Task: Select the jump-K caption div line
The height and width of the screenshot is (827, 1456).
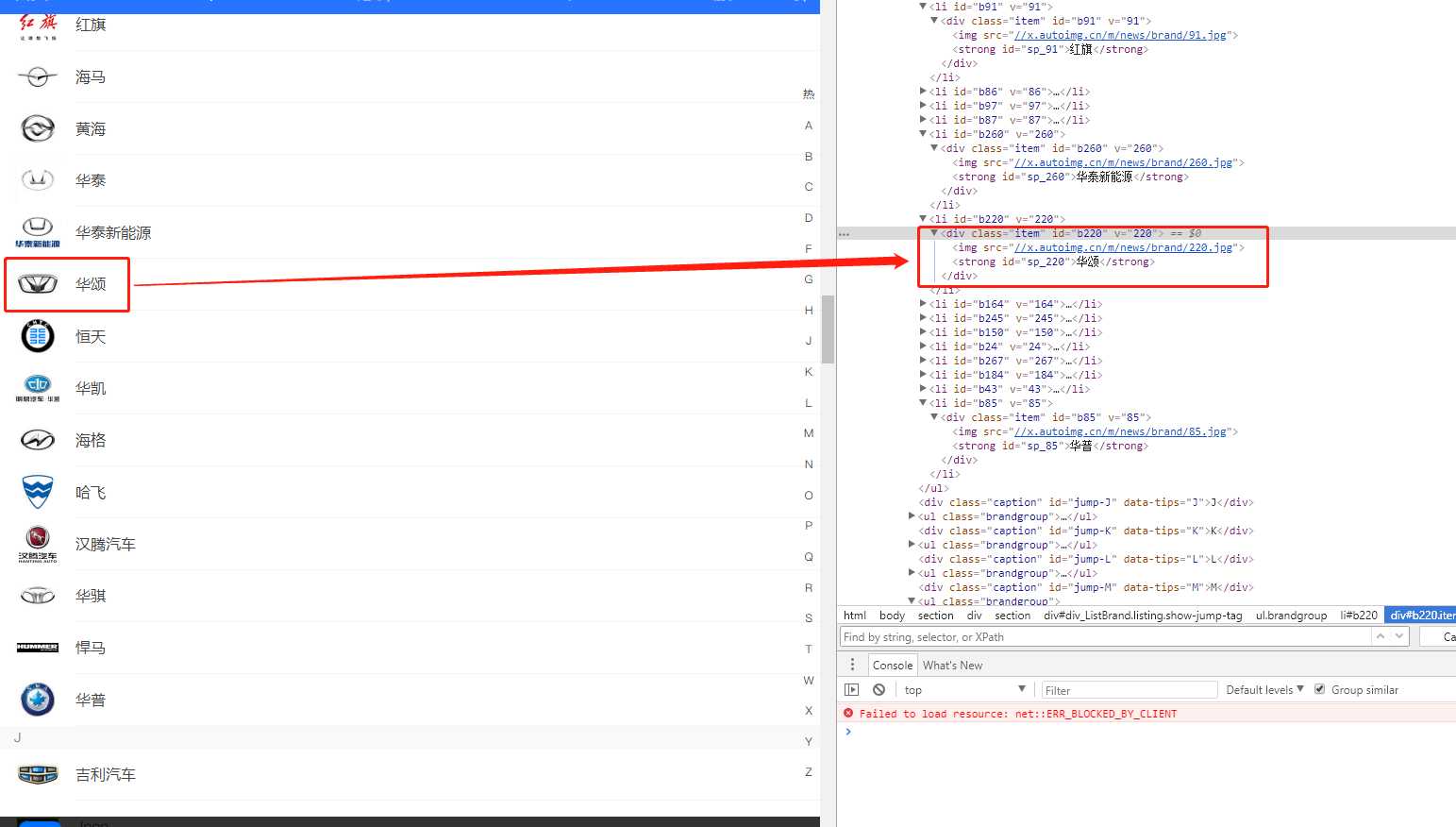Action: [x=1085, y=531]
